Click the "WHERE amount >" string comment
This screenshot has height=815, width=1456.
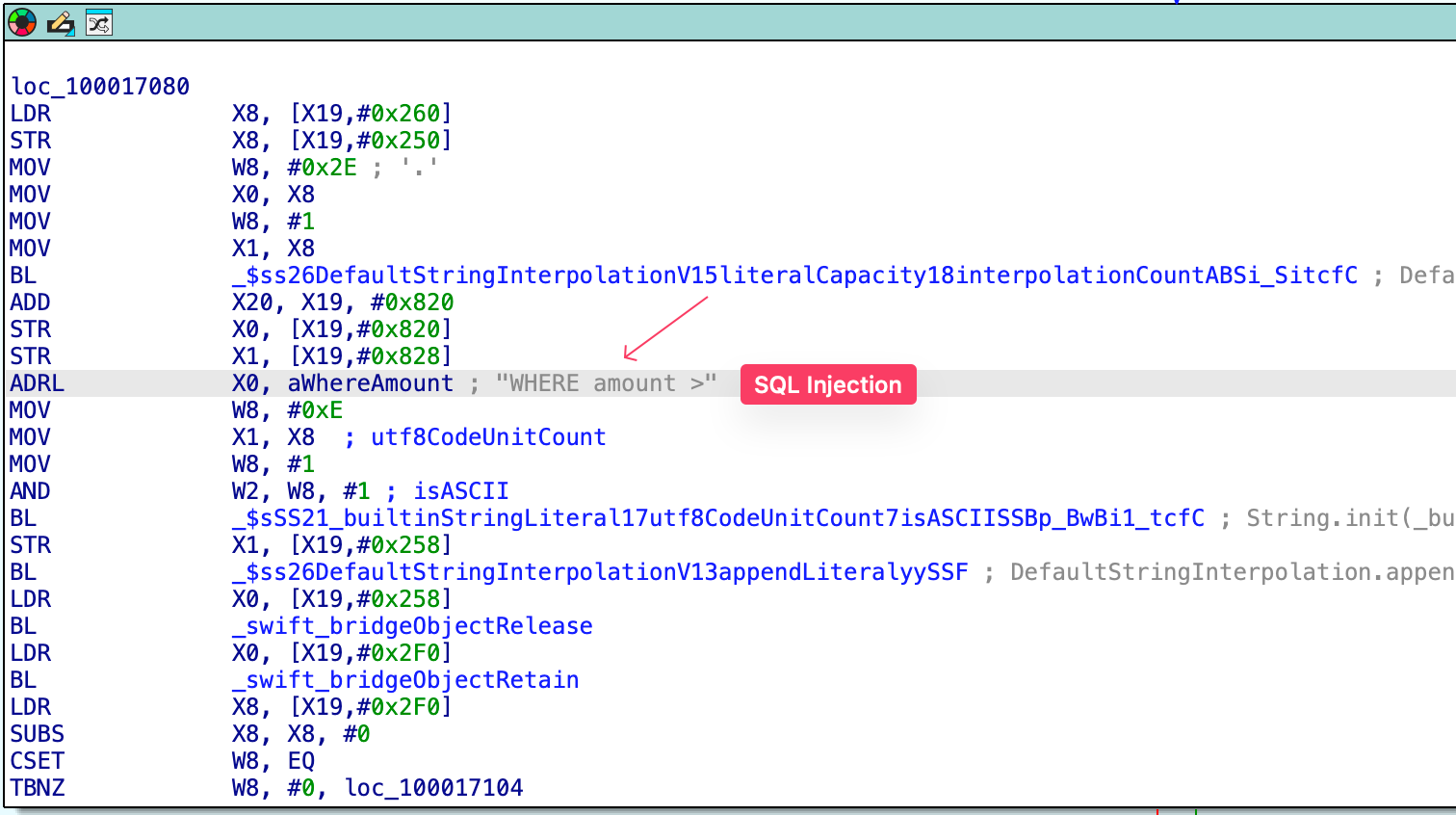point(606,383)
